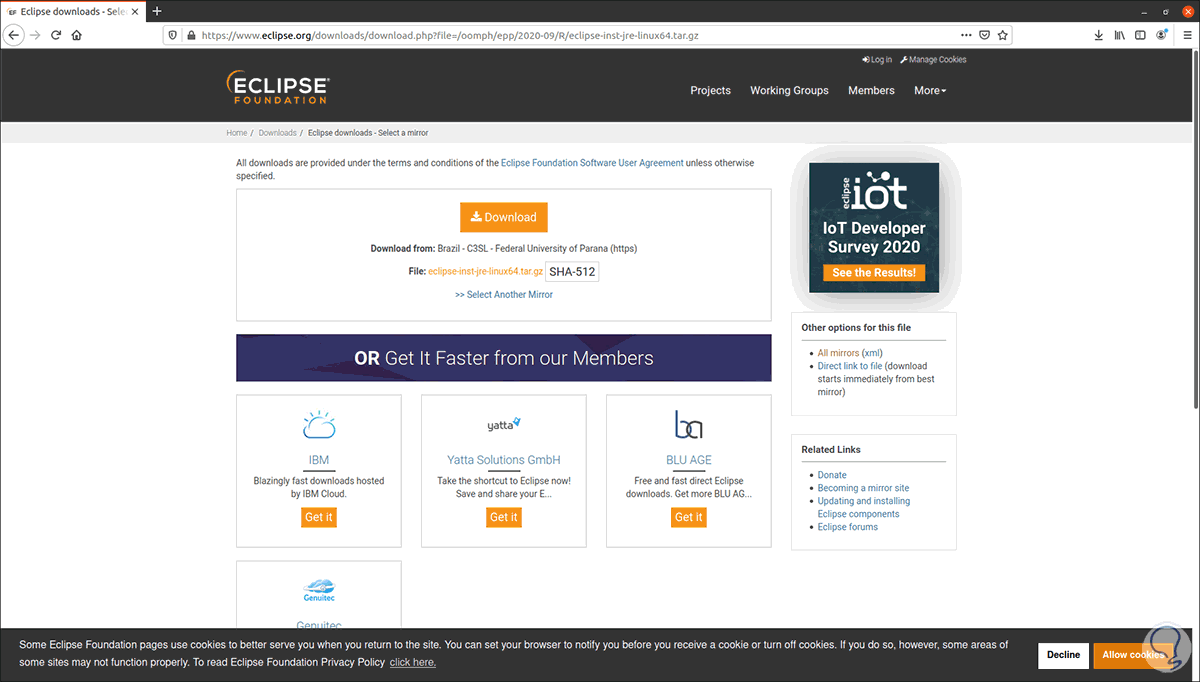Click the orange Download button
Image resolution: width=1200 pixels, height=682 pixels.
coord(504,217)
